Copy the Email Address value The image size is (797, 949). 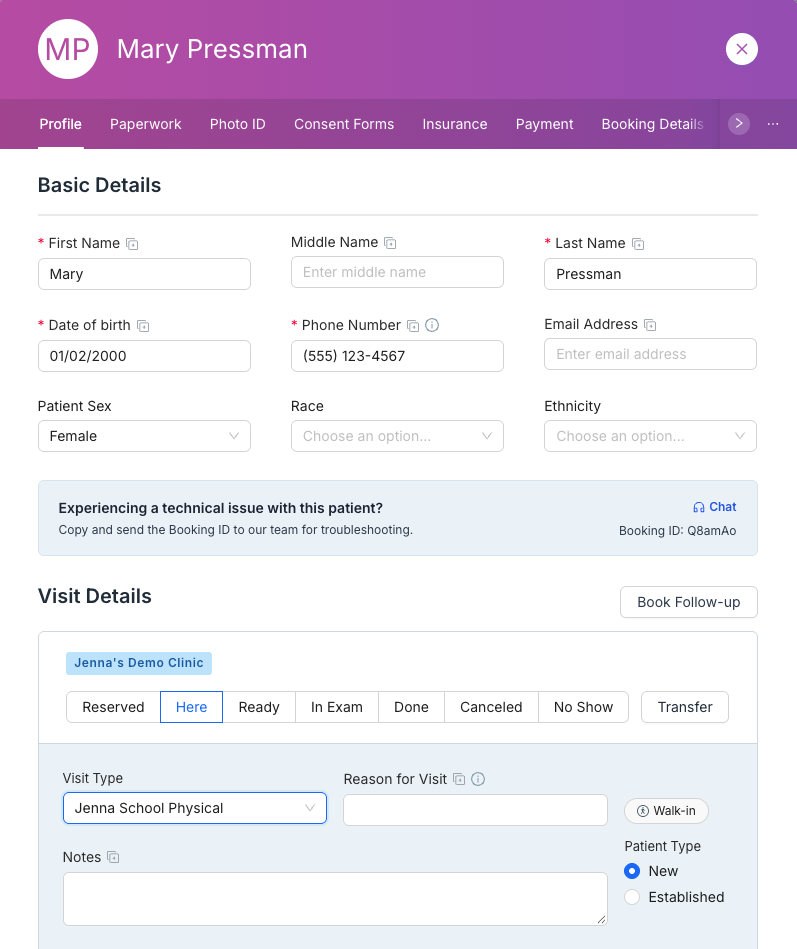650,325
